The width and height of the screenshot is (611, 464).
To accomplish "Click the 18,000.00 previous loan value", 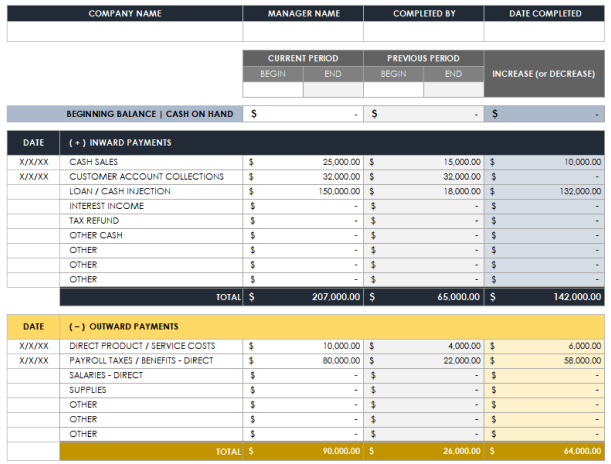I will 462,191.
